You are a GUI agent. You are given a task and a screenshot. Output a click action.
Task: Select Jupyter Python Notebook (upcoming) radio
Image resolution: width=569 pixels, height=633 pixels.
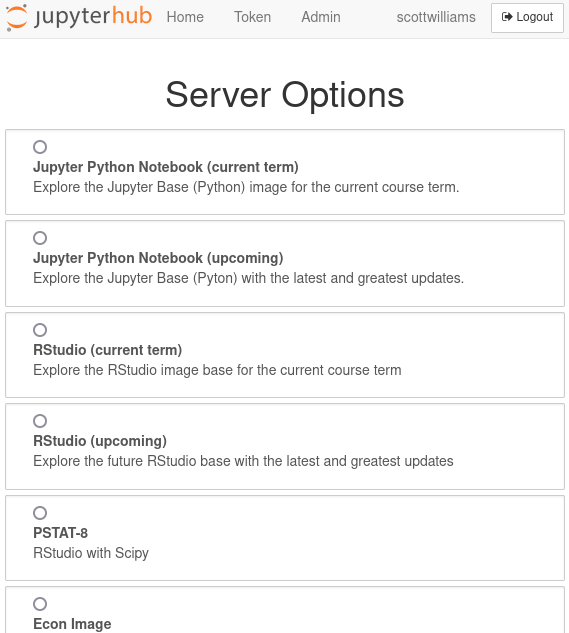pos(40,238)
